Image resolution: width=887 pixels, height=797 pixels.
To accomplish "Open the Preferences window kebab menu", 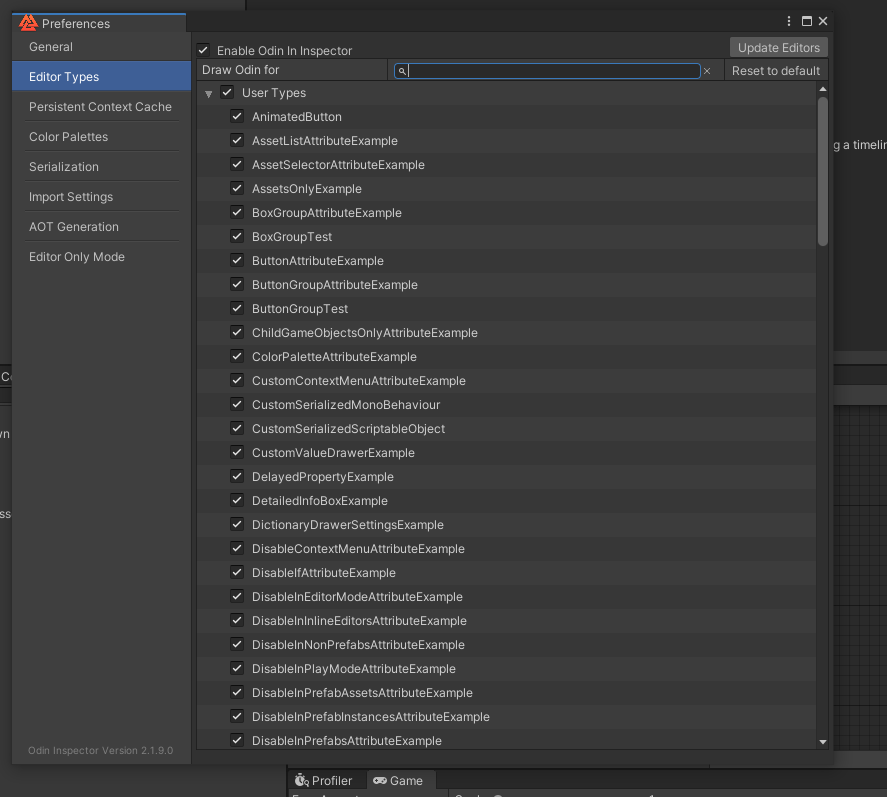I will coord(790,21).
